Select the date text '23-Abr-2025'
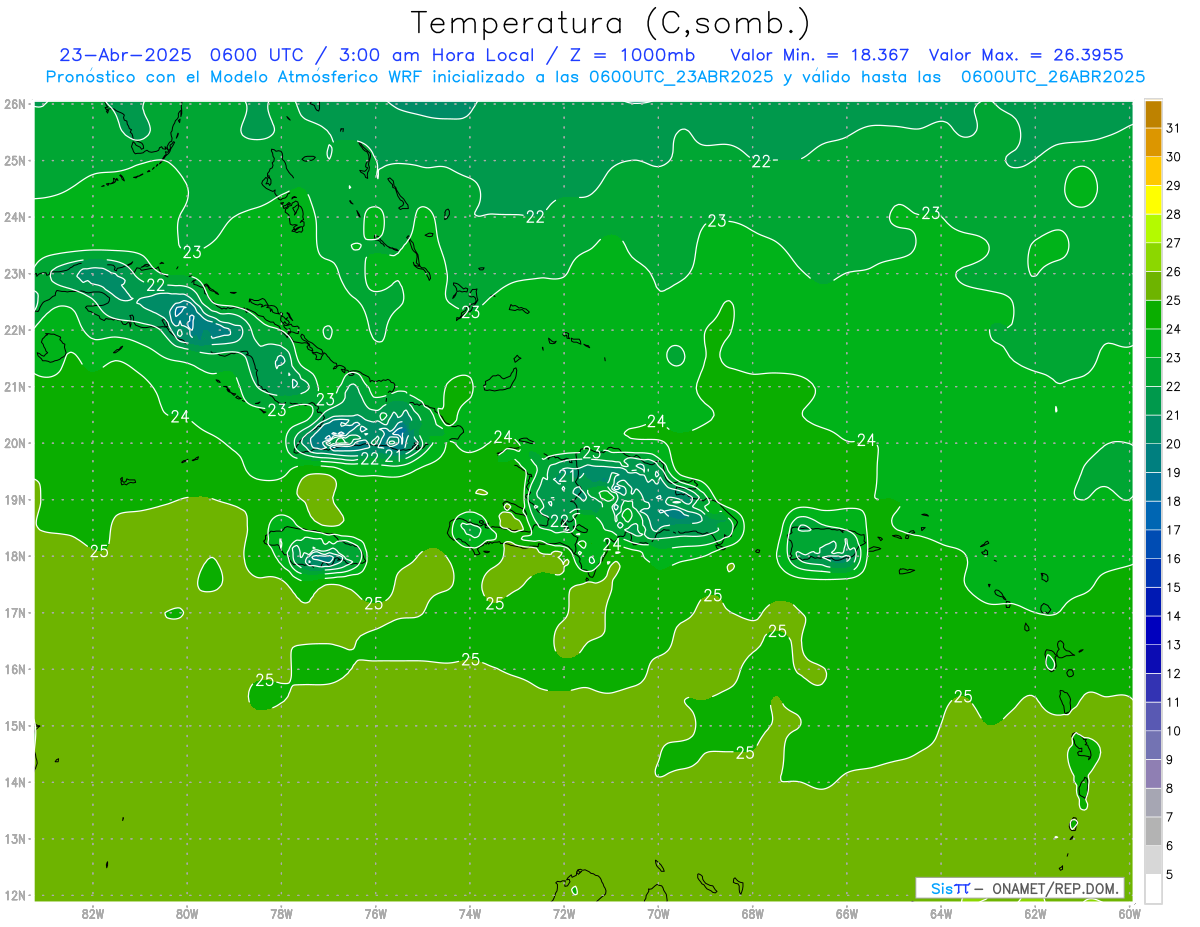 125,55
